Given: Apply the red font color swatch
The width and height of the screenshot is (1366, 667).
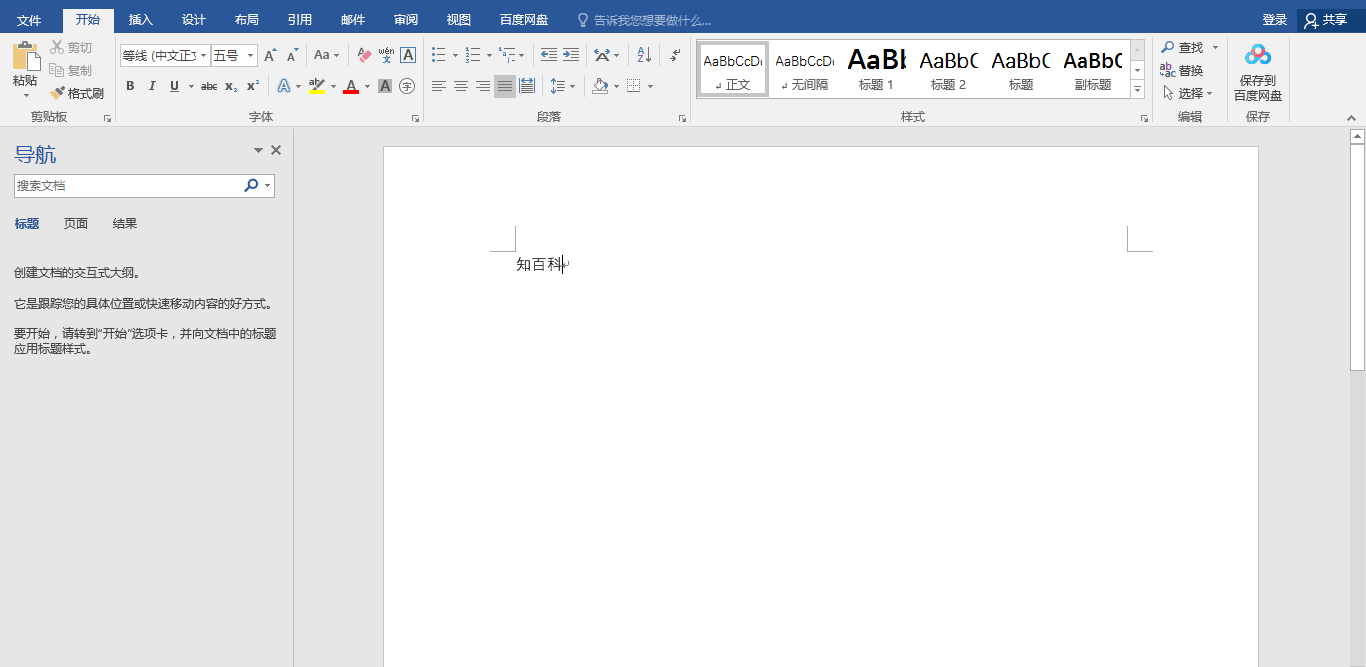Looking at the screenshot, I should click(x=351, y=86).
